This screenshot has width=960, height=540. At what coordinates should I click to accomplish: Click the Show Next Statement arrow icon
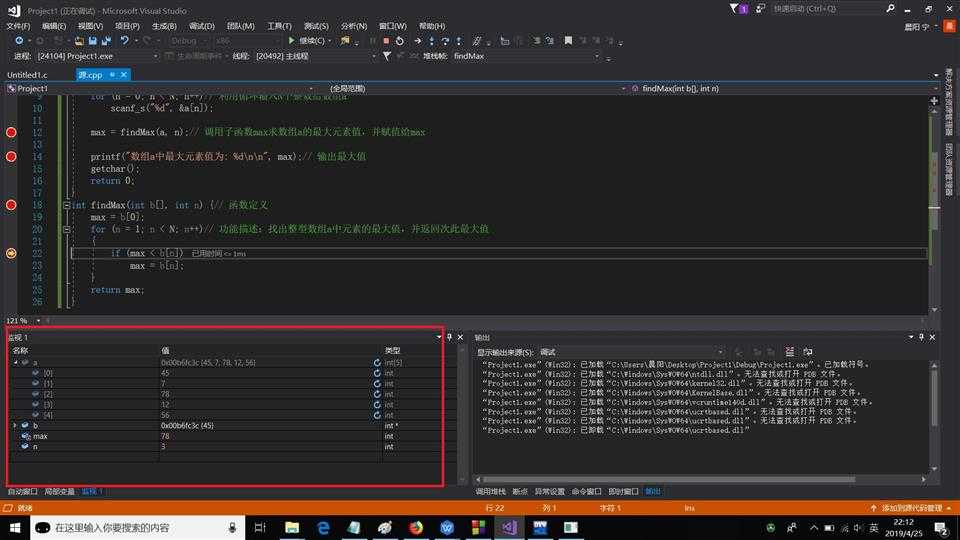pos(418,40)
